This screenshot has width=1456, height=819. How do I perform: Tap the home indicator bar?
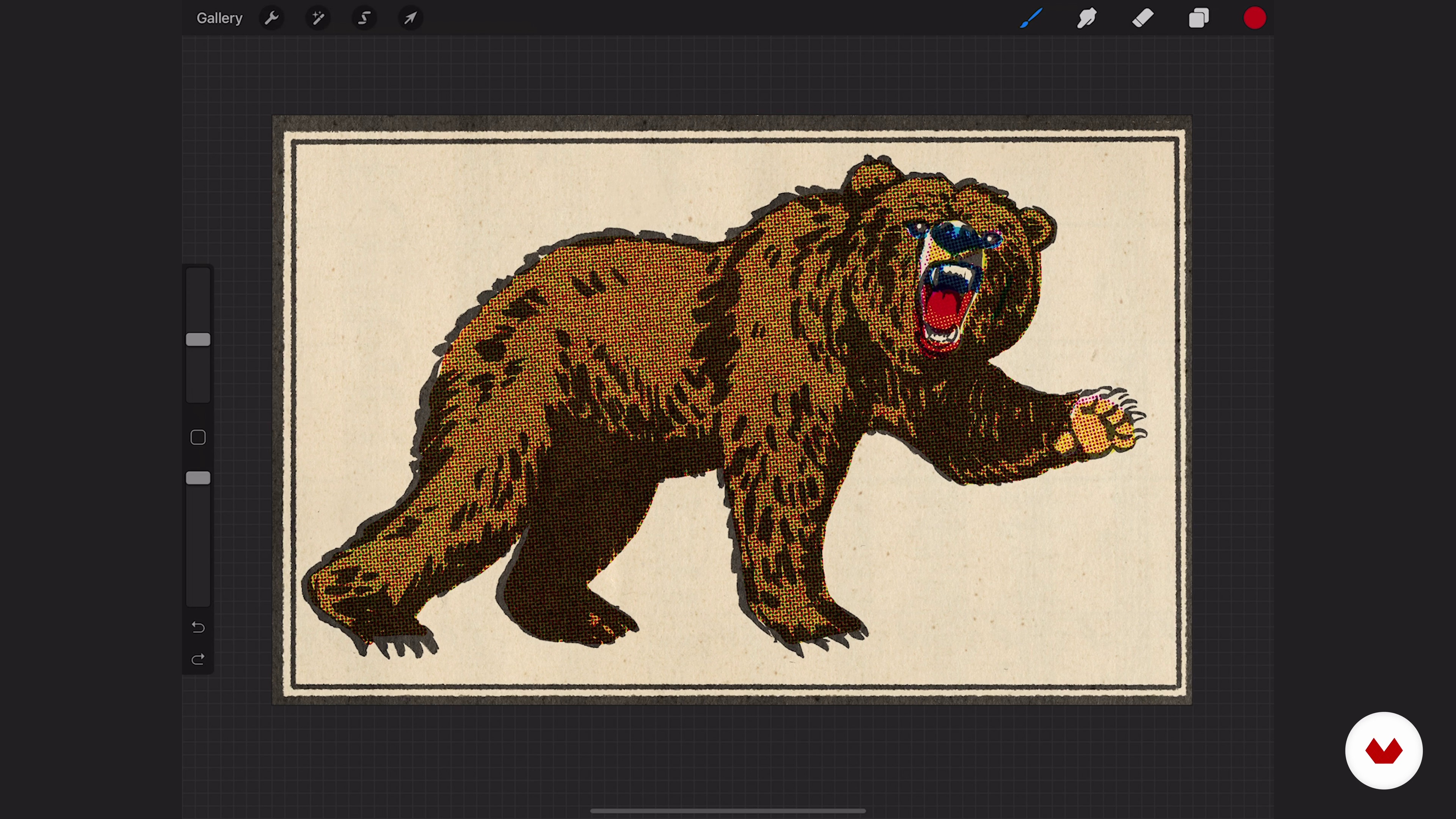point(728,811)
